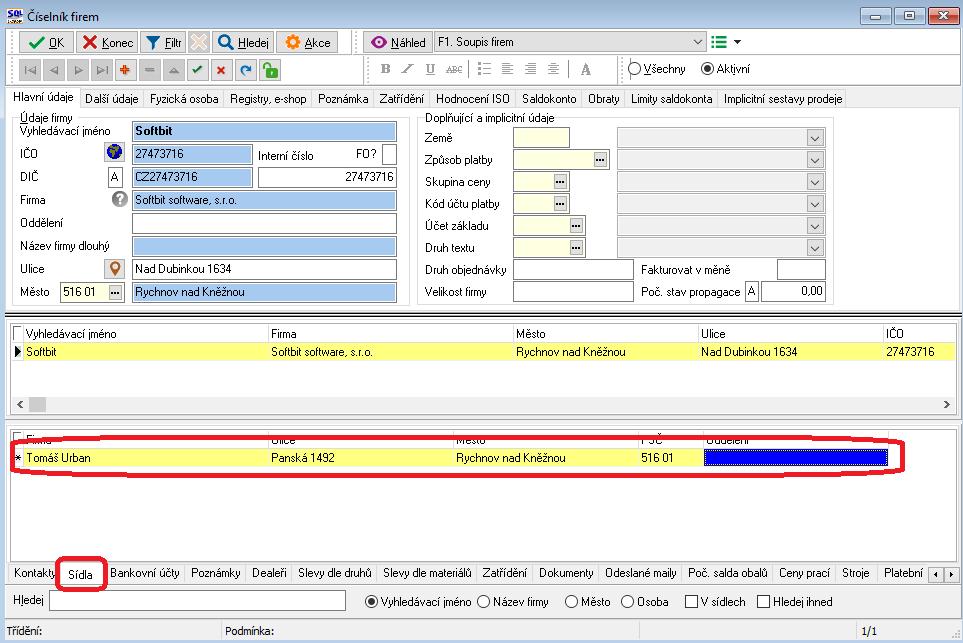963x643 pixels.
Task: Apply strikethrough ABC formatting
Action: click(x=454, y=69)
